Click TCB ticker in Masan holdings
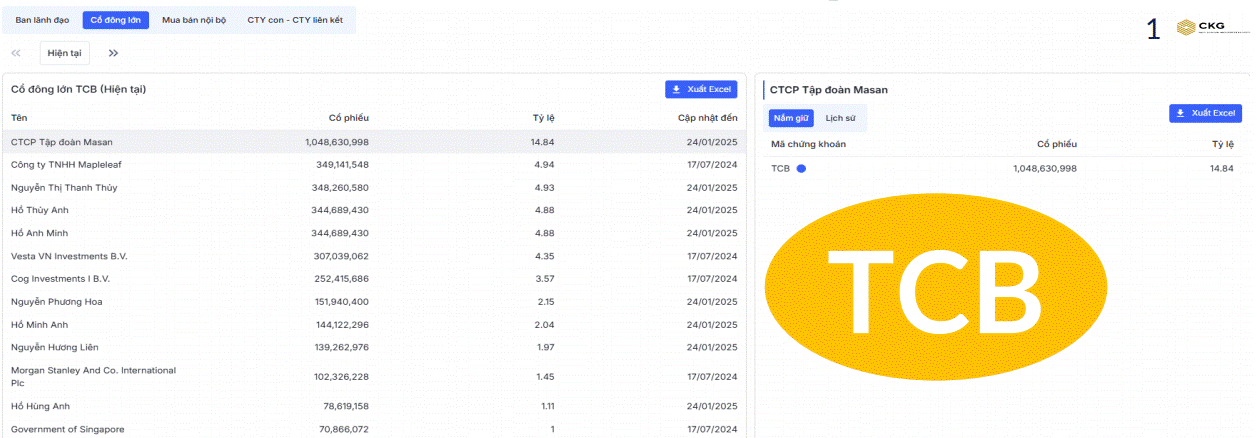The image size is (1257, 438). pos(780,168)
